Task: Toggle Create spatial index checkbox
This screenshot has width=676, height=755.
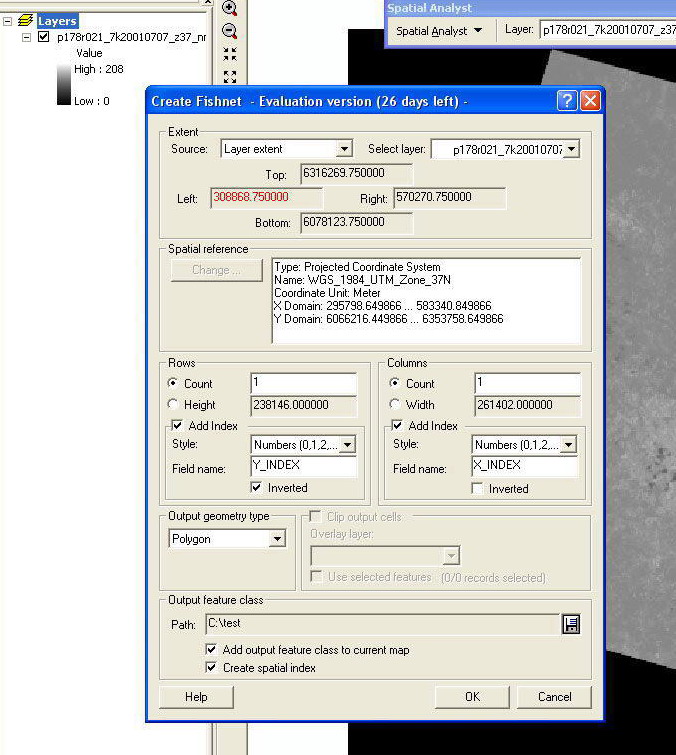Action: [x=211, y=667]
